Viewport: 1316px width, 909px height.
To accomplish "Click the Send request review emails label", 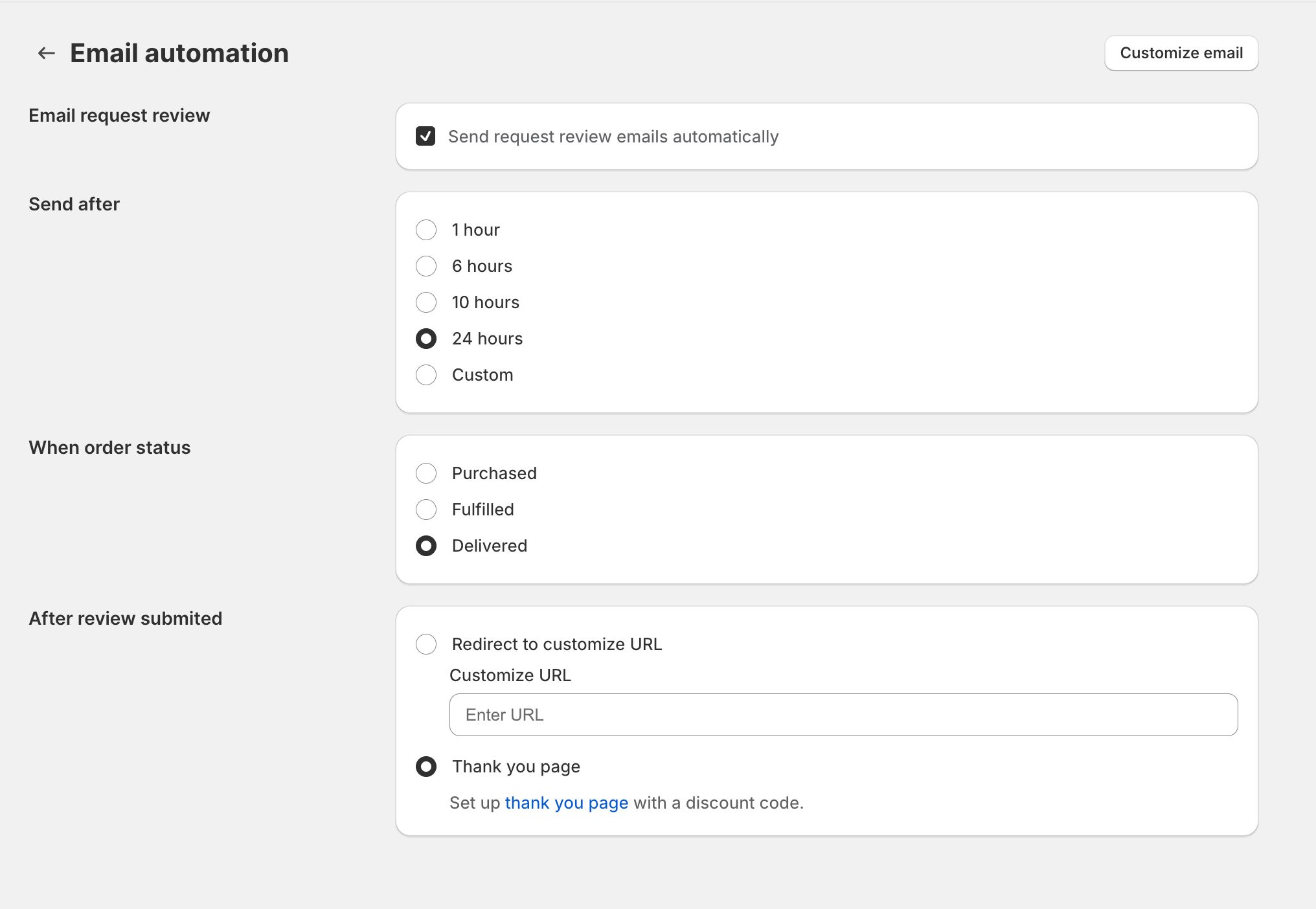I will click(x=613, y=137).
